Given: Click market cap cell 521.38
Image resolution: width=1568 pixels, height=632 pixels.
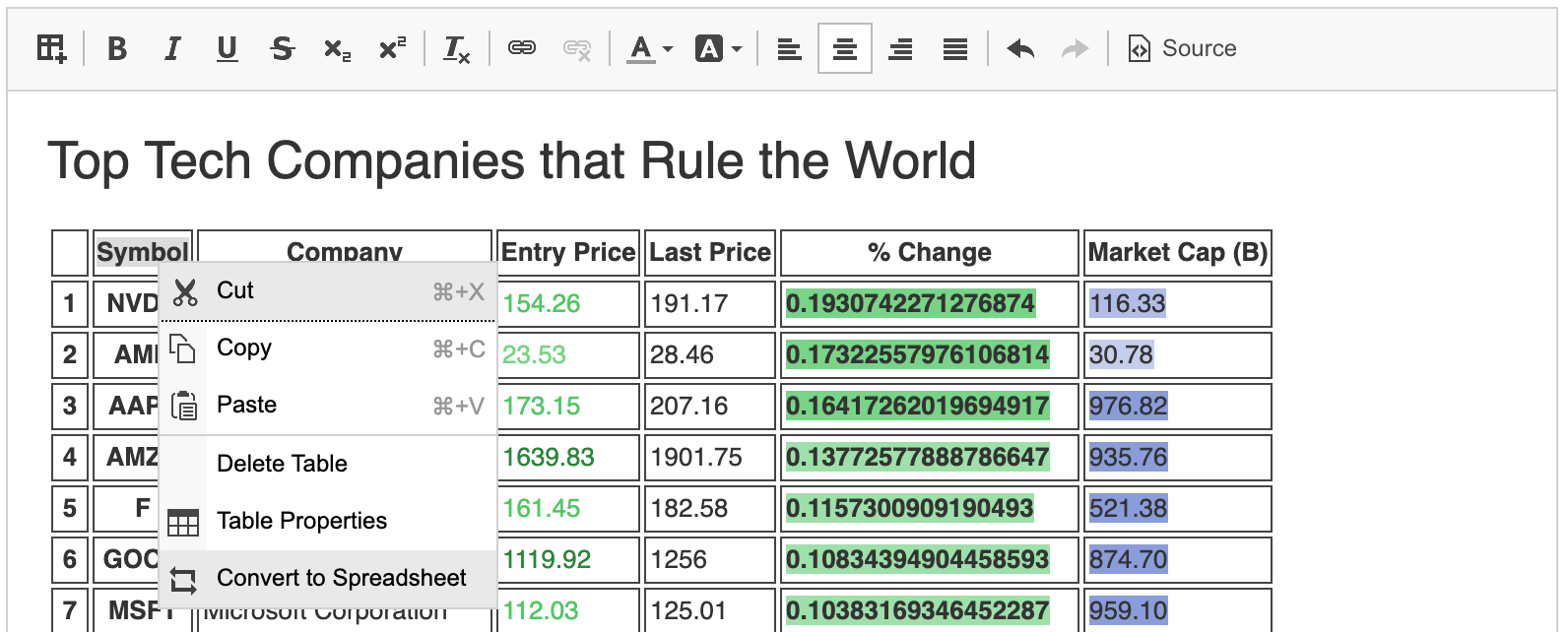Looking at the screenshot, I should tap(1178, 509).
